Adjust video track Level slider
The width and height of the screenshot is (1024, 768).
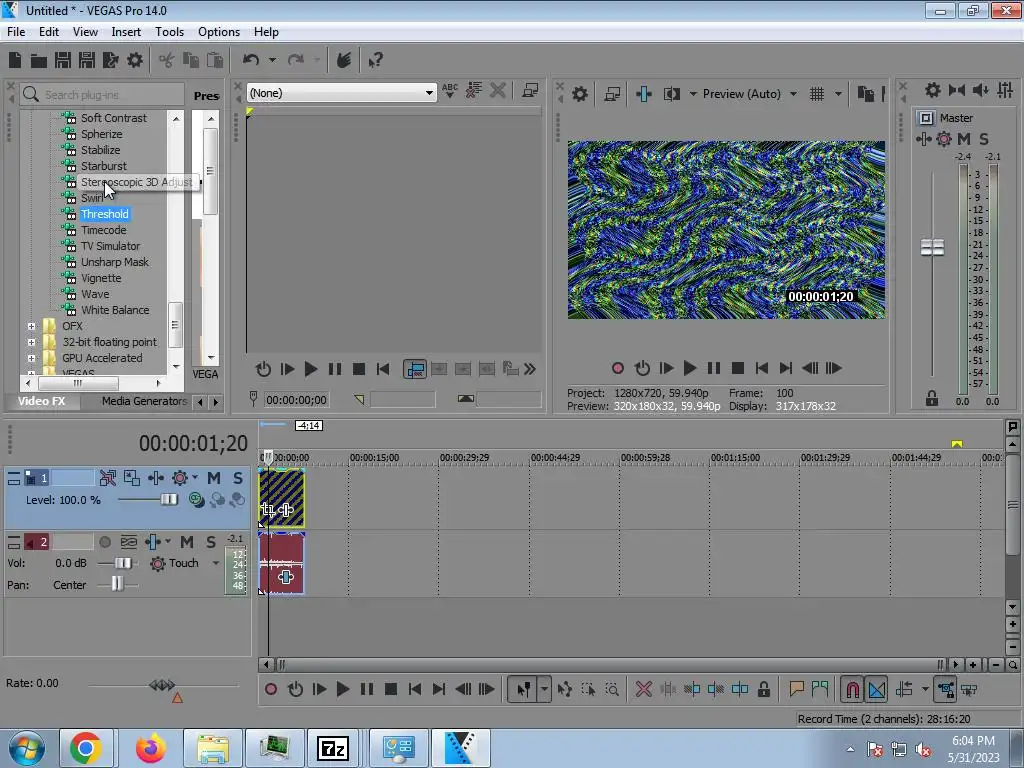[168, 500]
